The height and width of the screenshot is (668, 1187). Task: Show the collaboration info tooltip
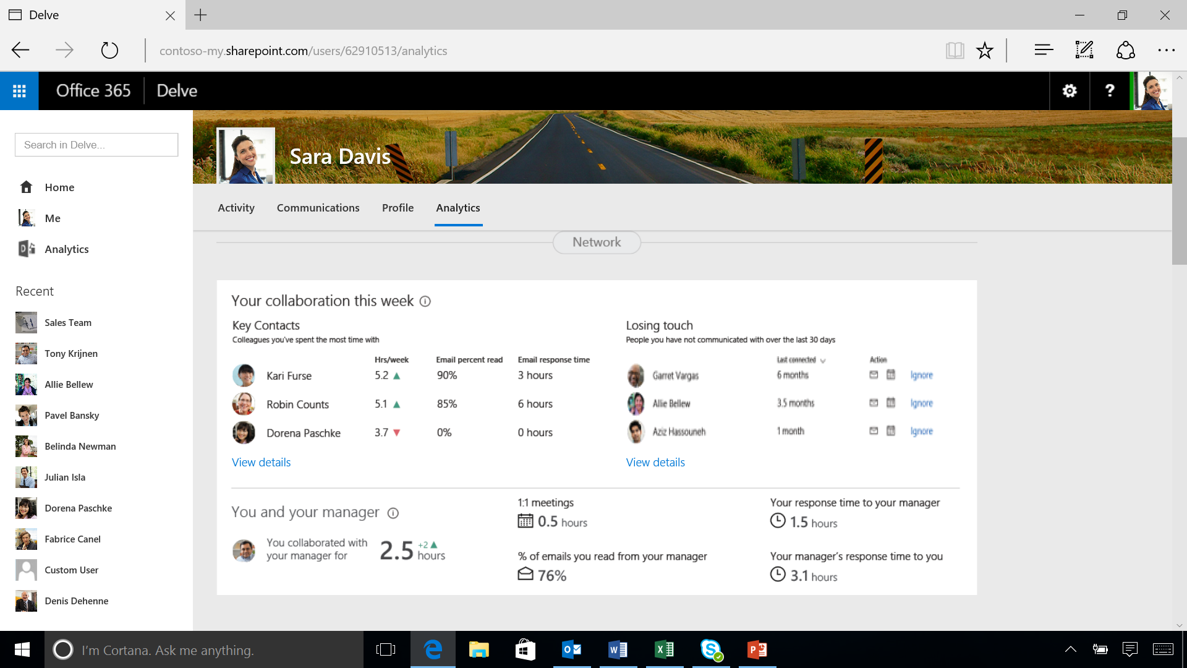[425, 301]
